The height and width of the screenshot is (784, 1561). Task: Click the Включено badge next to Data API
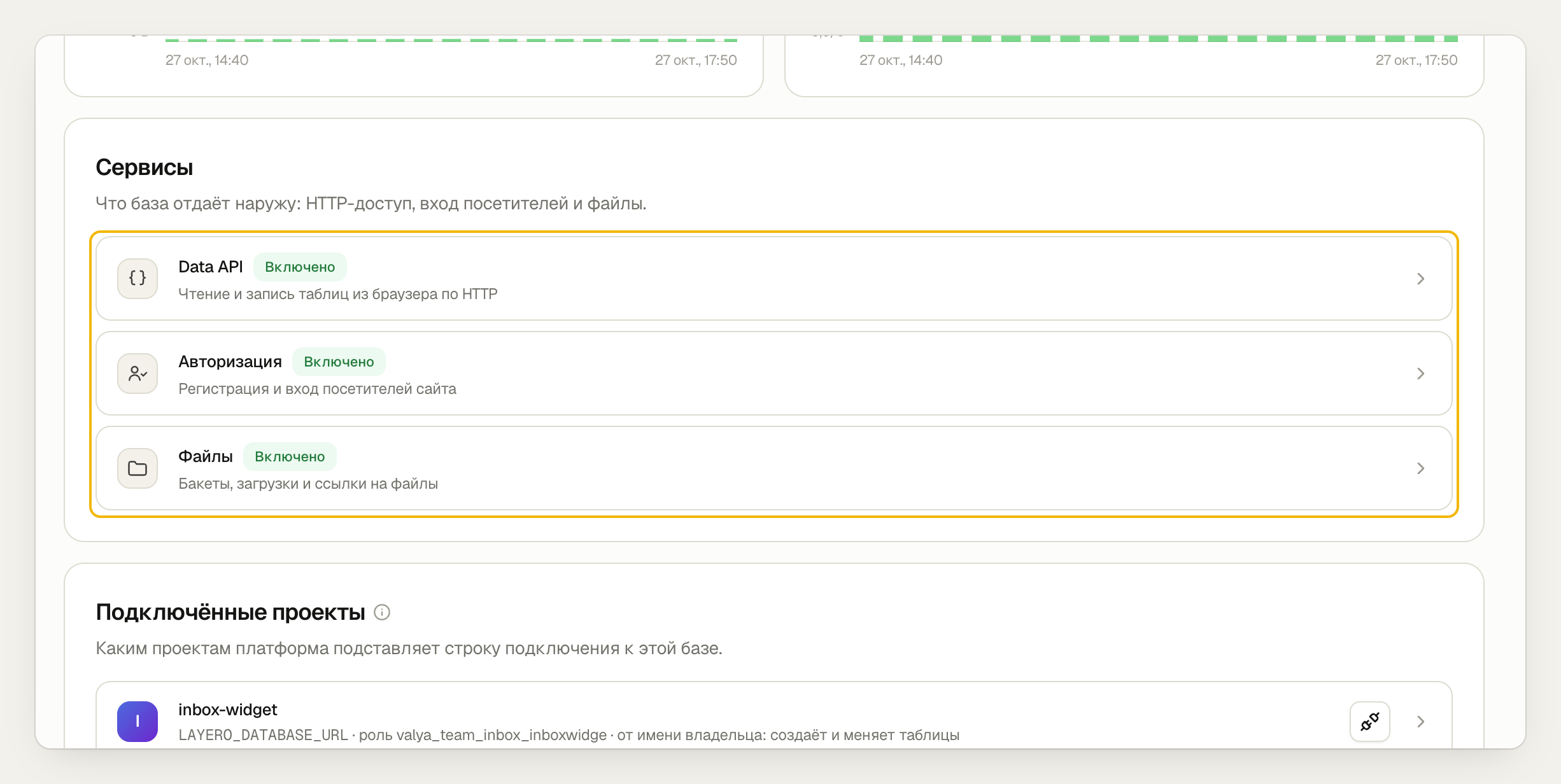click(x=300, y=267)
